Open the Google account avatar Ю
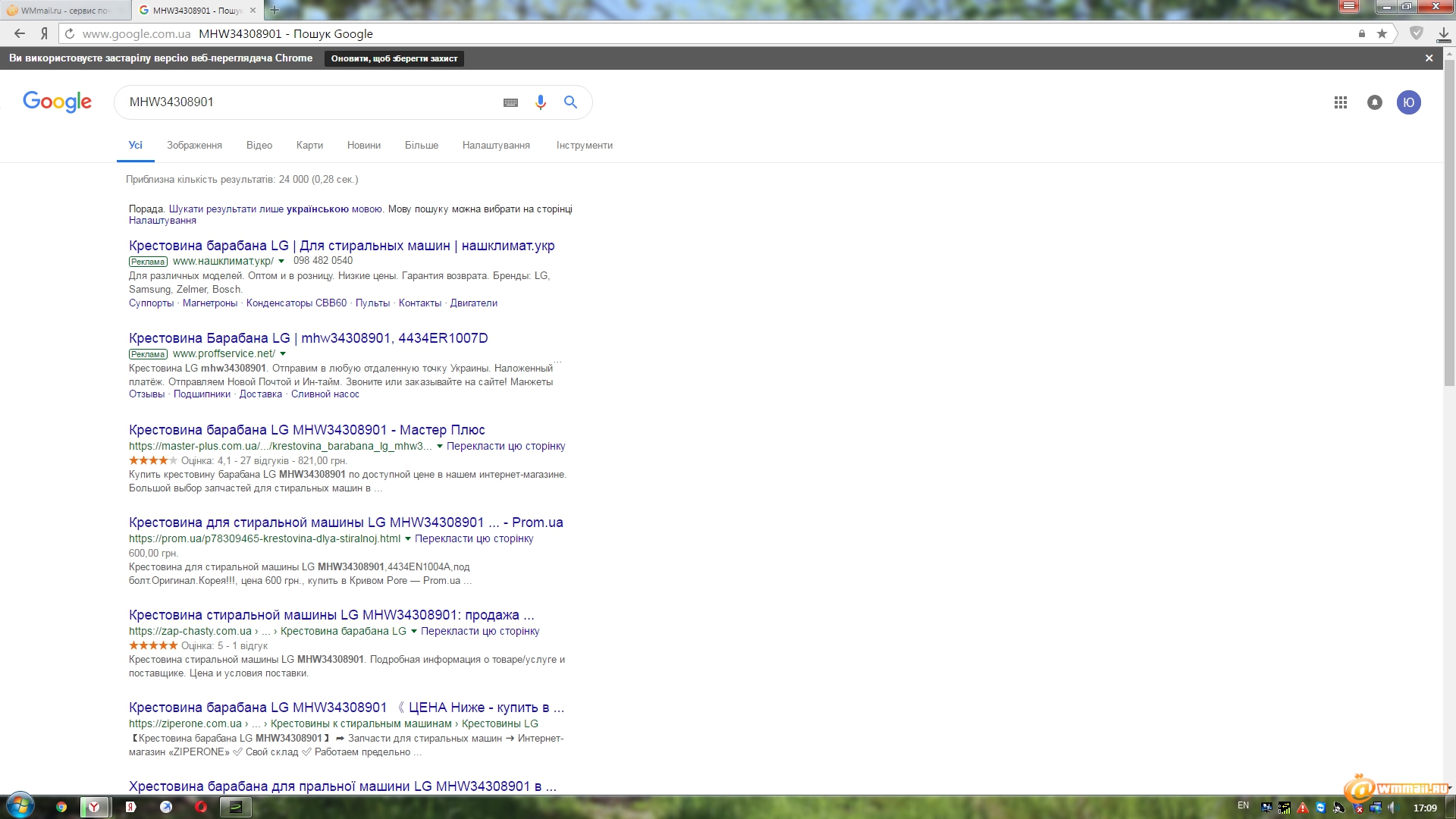This screenshot has width=1456, height=819. tap(1408, 102)
